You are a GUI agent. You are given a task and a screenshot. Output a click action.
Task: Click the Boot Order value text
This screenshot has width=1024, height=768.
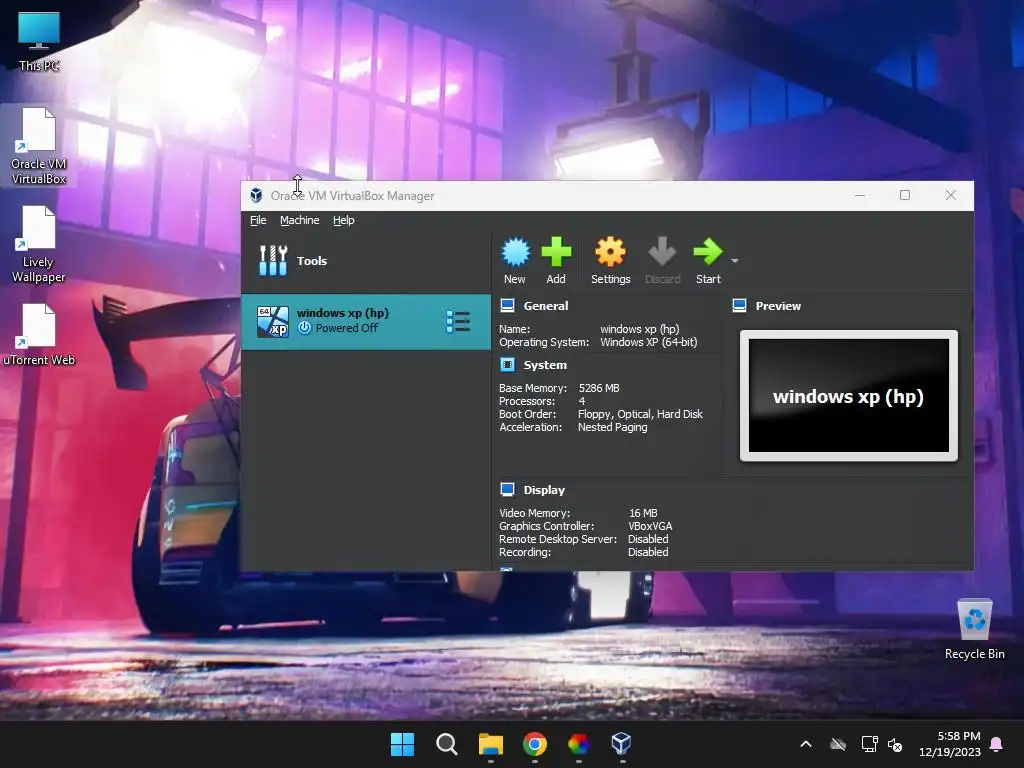(640, 414)
